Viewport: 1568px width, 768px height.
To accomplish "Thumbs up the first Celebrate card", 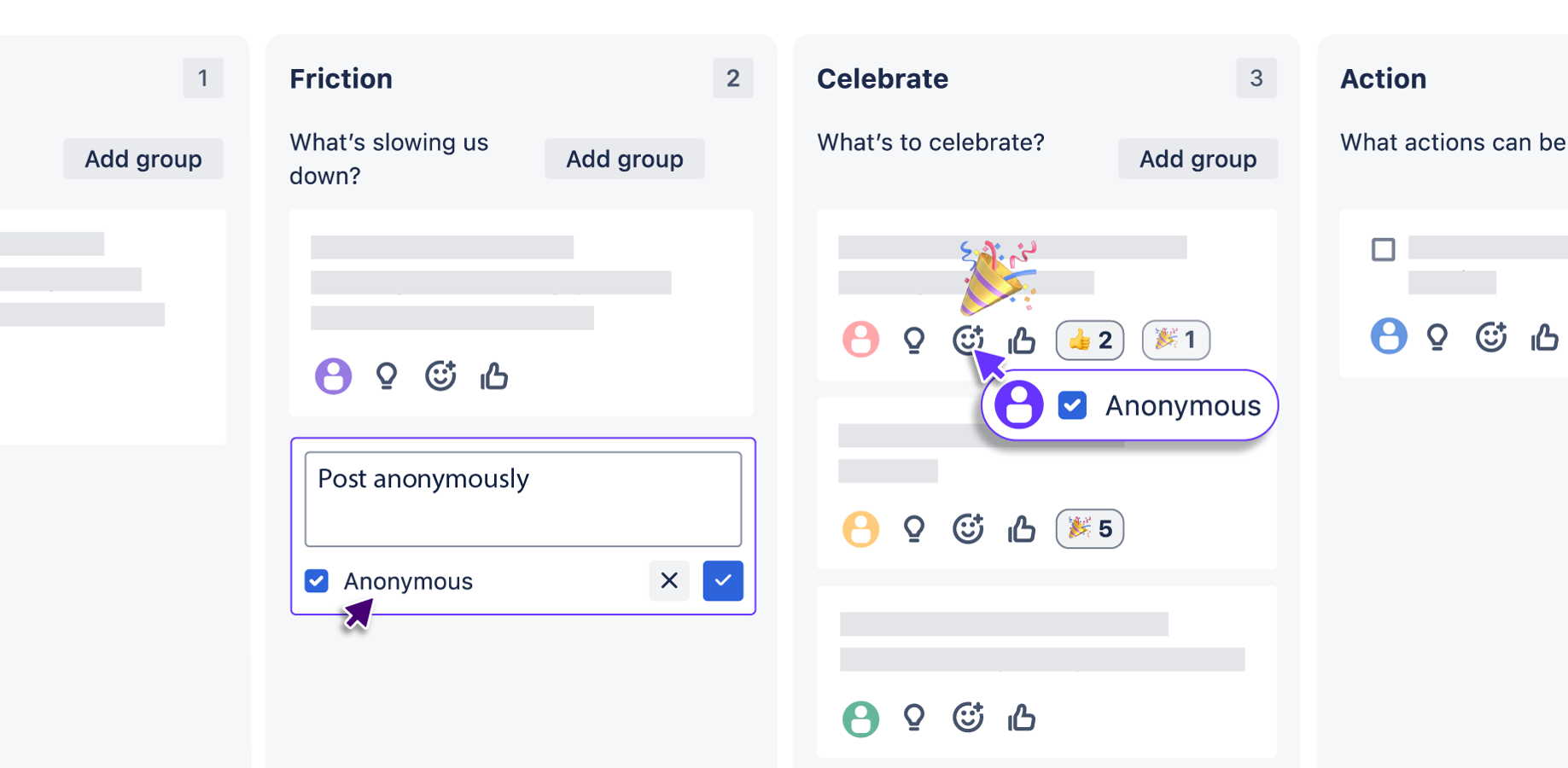I will [x=1022, y=340].
